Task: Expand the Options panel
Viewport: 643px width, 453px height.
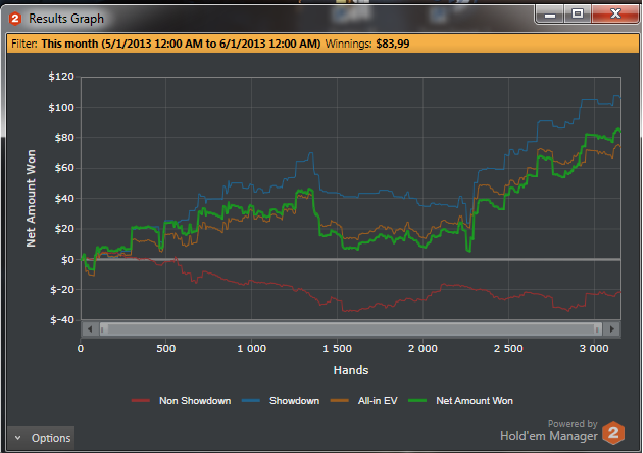Action: (40, 438)
